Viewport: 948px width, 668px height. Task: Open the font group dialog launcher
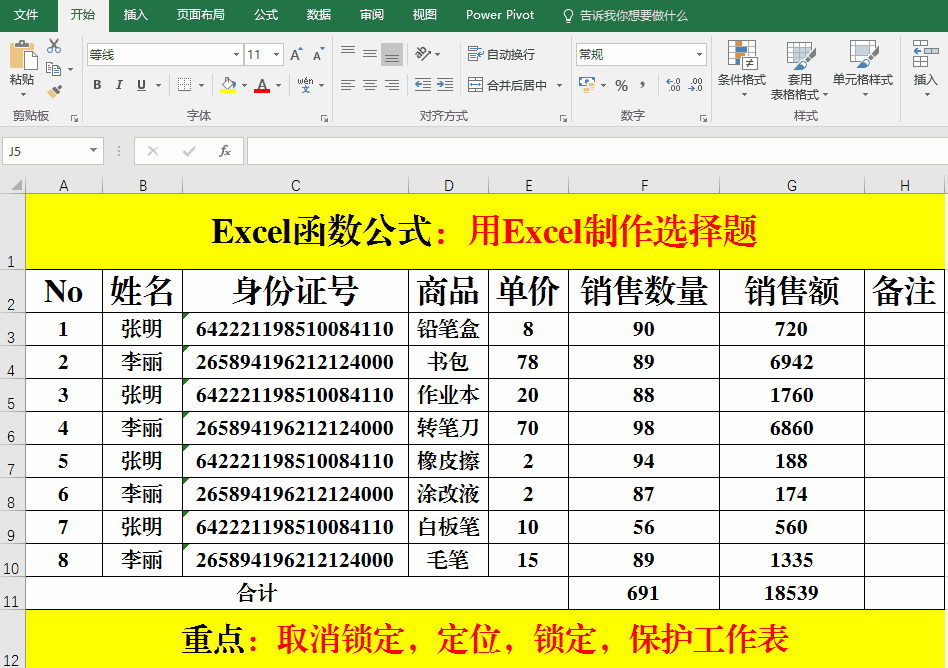(x=324, y=118)
